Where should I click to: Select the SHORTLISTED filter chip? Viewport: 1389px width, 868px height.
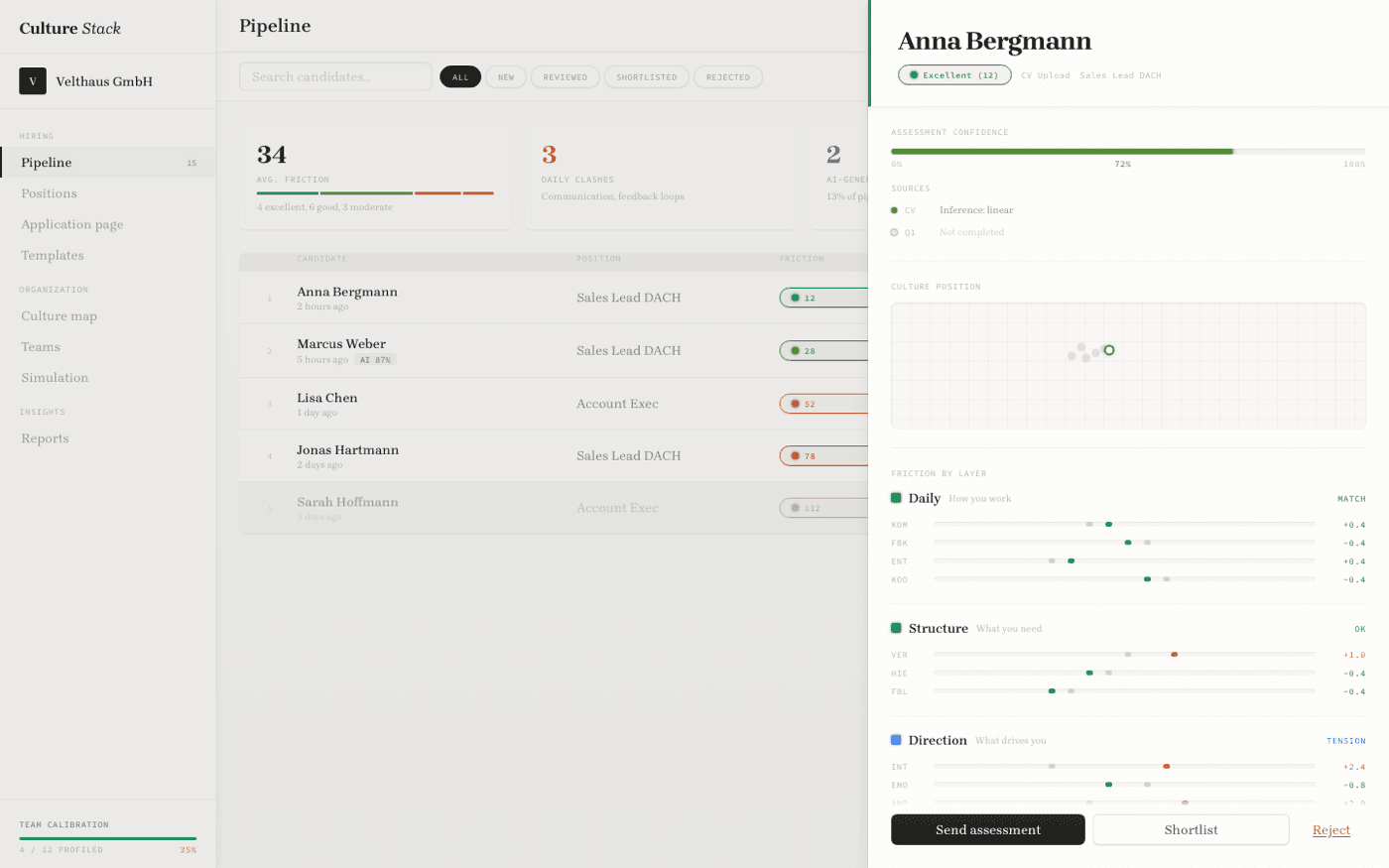[x=647, y=76]
